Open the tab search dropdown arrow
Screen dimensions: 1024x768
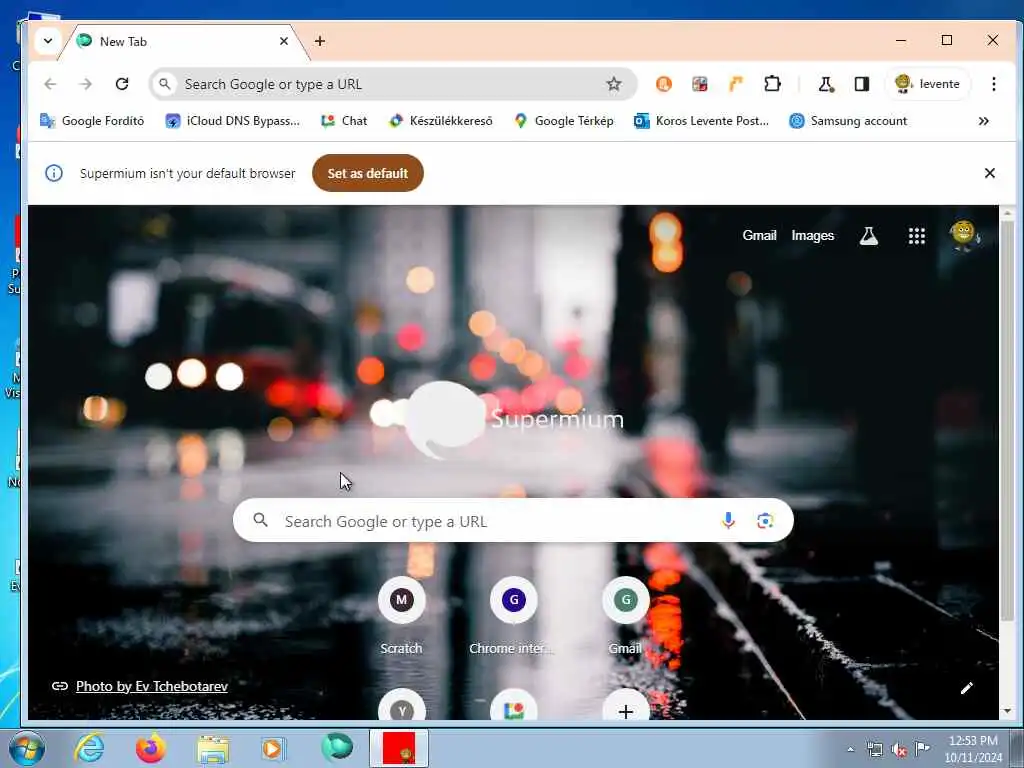48,40
